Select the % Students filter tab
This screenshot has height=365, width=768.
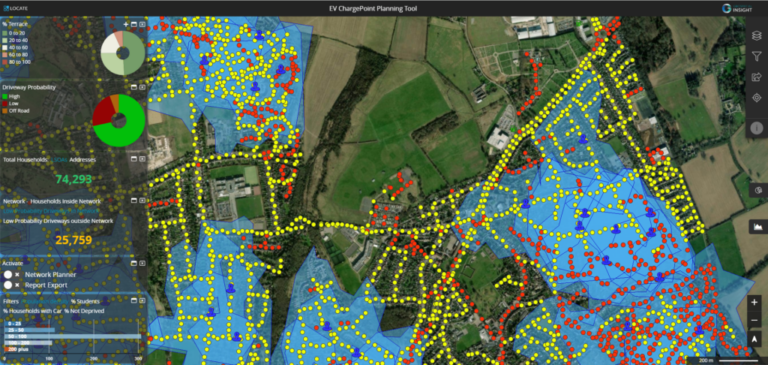click(x=85, y=301)
